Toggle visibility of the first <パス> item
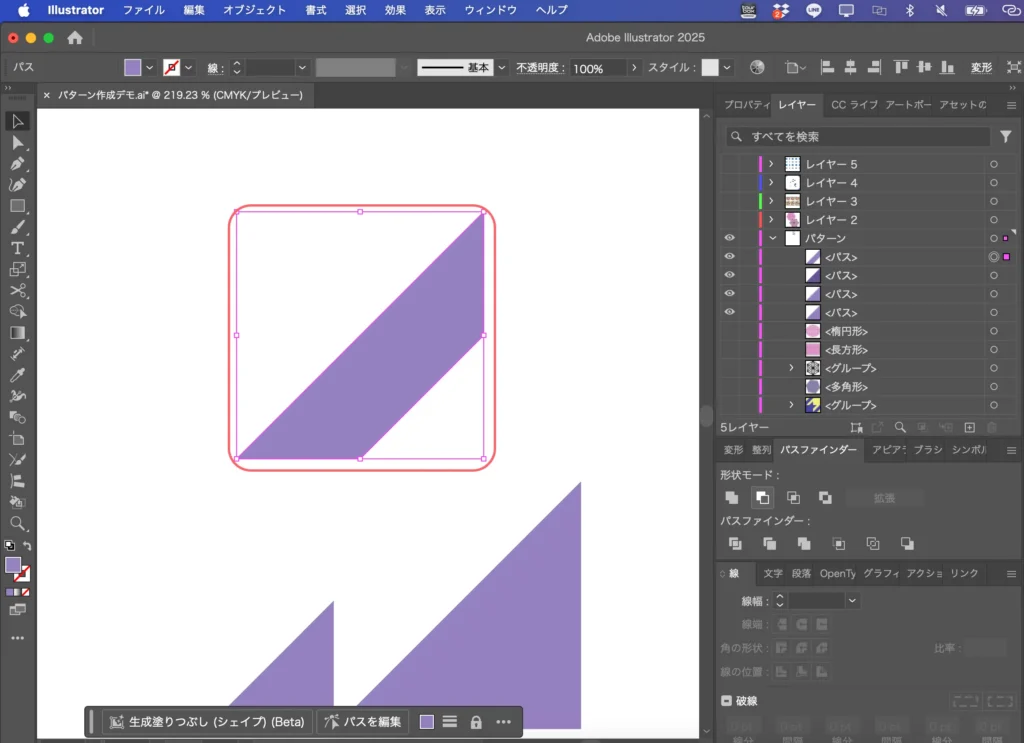1024x743 pixels. 729,257
